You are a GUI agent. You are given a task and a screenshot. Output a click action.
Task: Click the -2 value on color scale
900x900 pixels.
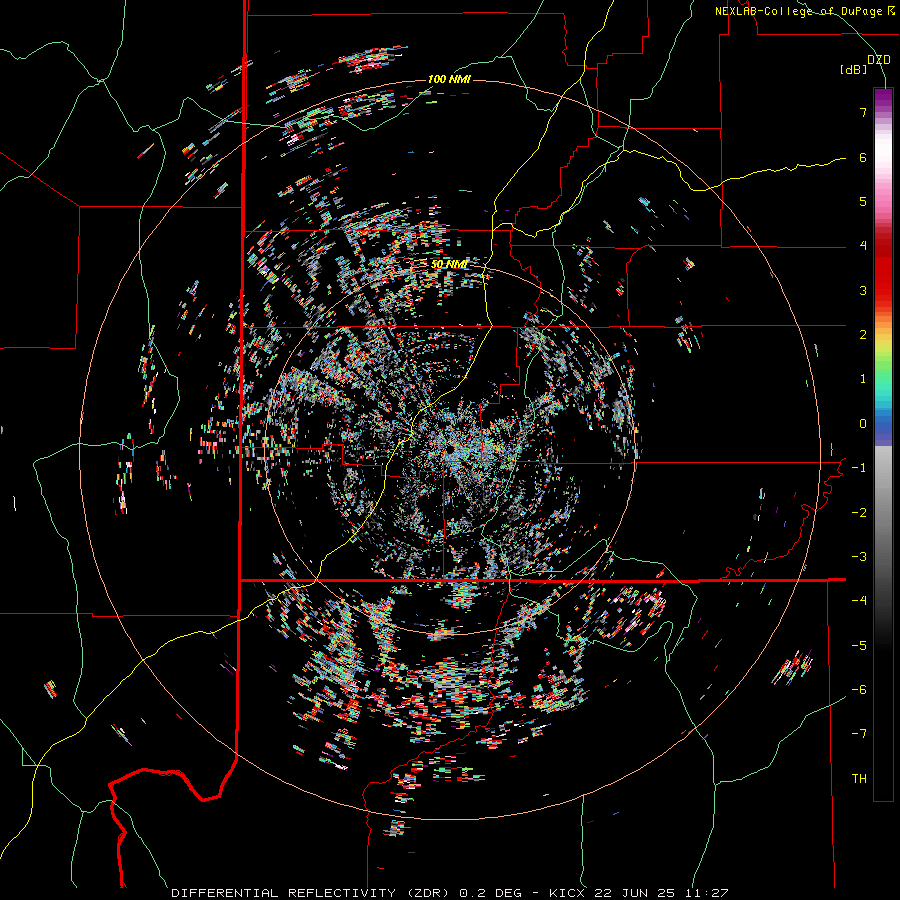(859, 513)
